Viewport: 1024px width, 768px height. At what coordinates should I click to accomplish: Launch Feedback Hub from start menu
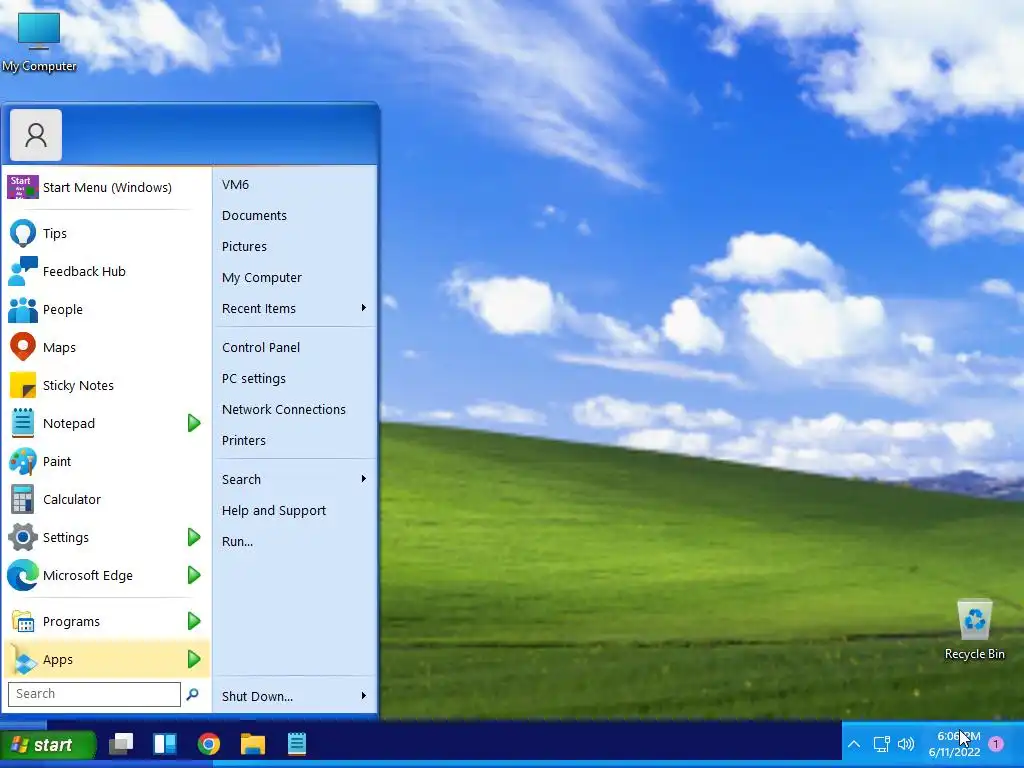pos(23,271)
